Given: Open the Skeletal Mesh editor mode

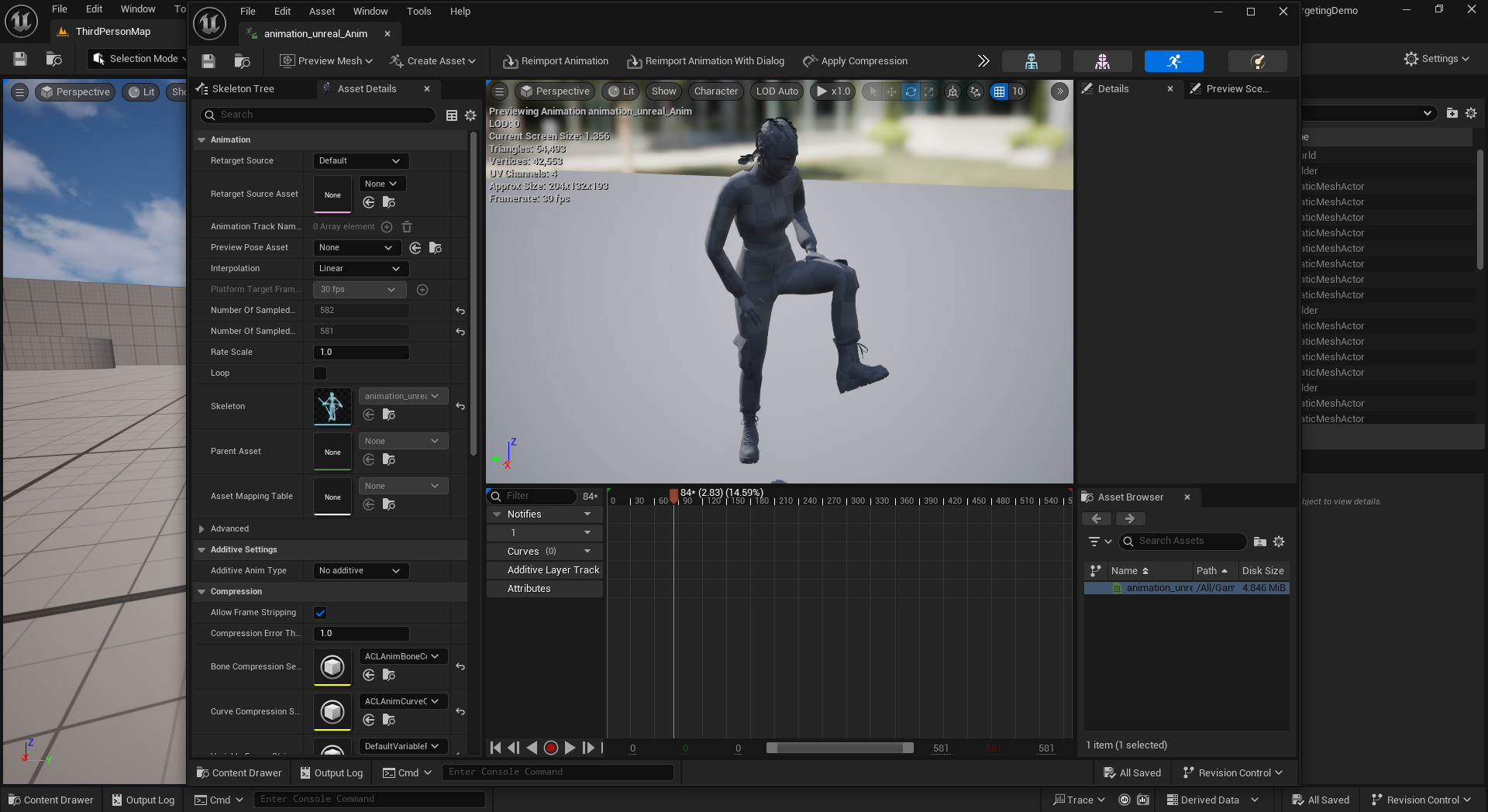Looking at the screenshot, I should 1102,61.
